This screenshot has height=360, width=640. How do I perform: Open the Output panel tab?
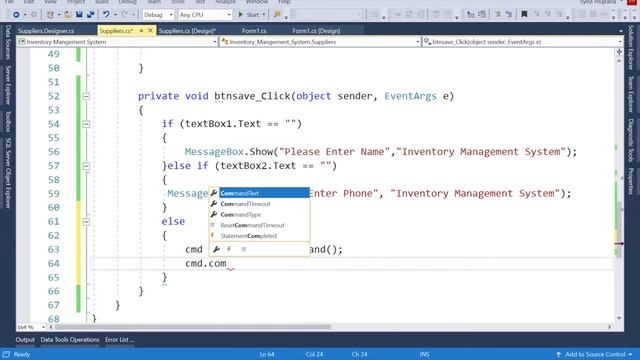tap(25, 340)
